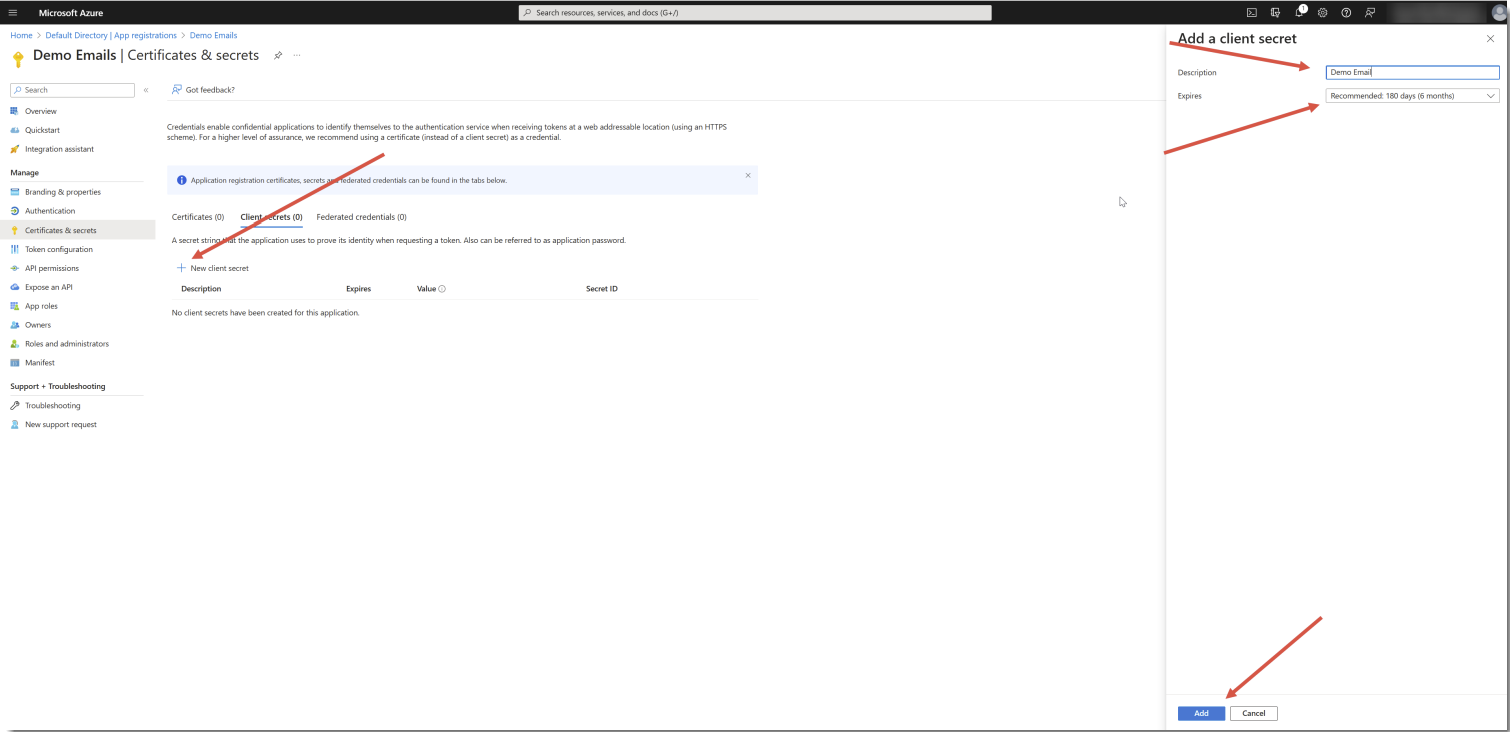
Task: Open the Azure portal hamburger menu
Action: coord(13,13)
